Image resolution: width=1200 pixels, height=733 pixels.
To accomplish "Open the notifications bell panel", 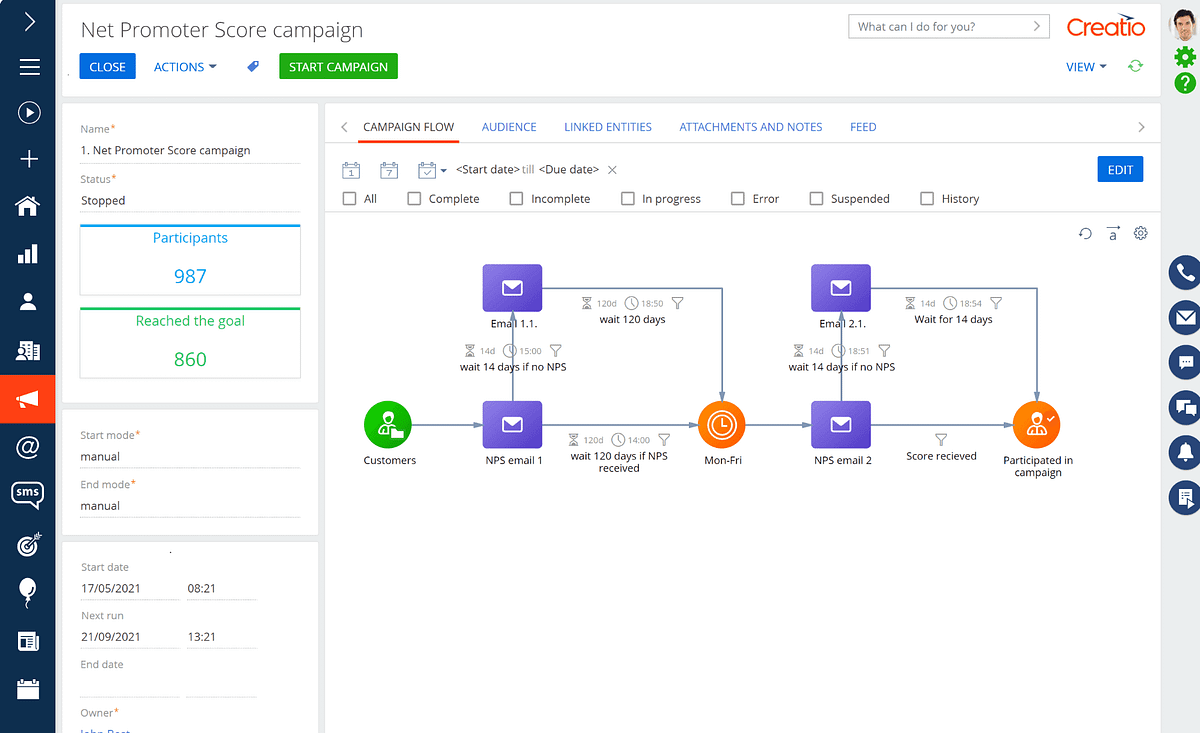I will pos(1184,452).
